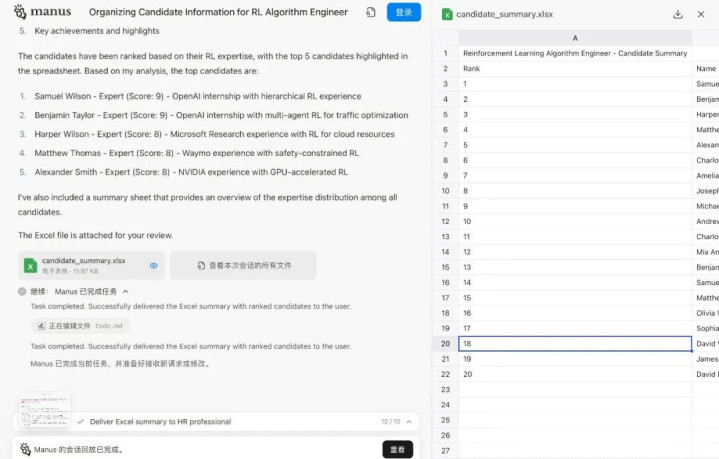Click file icon in 查看本次会话 button

(201, 265)
